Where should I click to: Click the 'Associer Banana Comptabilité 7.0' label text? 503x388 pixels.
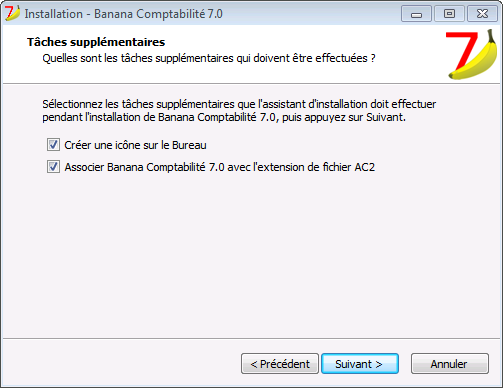pyautogui.click(x=145, y=167)
